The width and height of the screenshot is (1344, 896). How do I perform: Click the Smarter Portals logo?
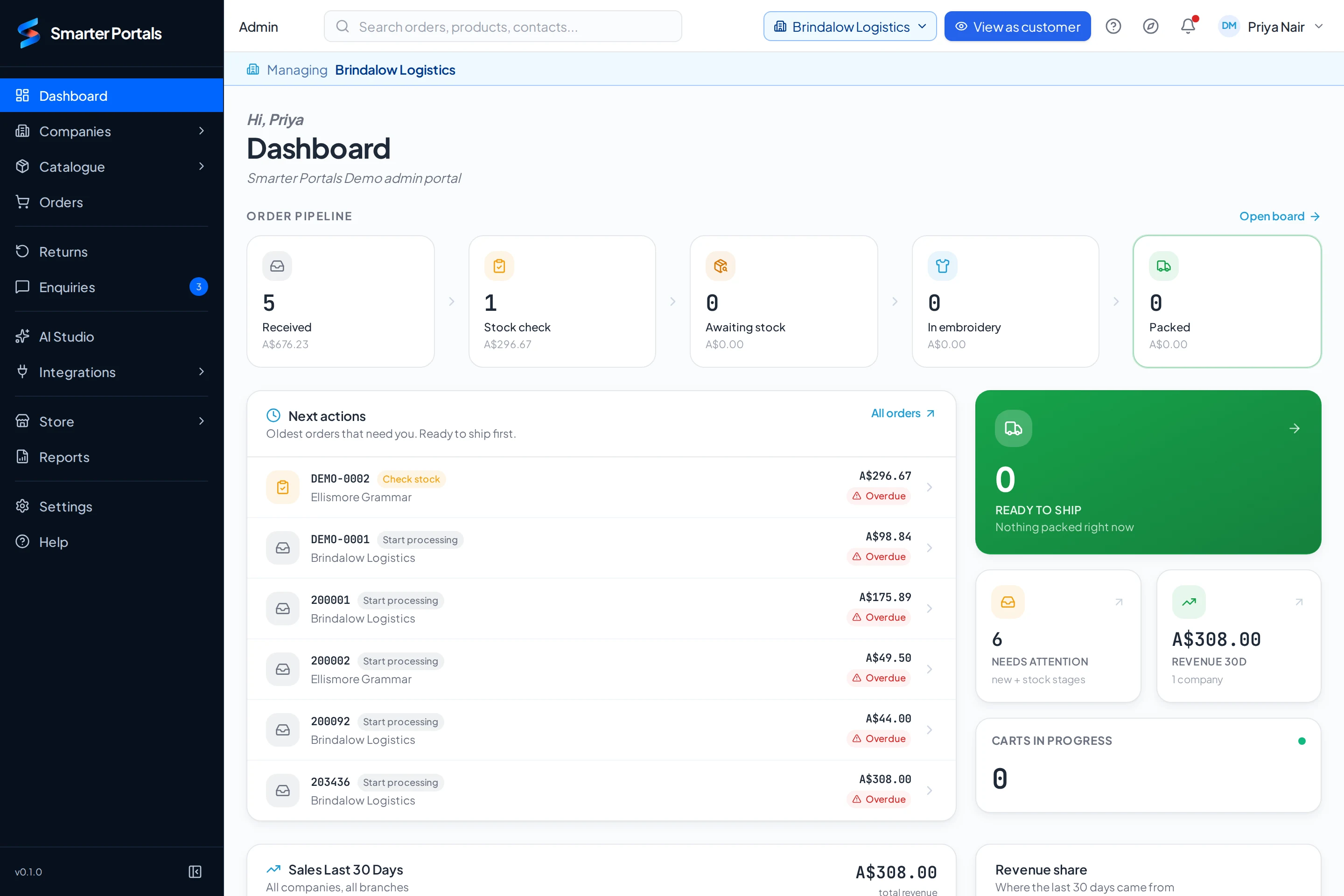click(x=89, y=33)
